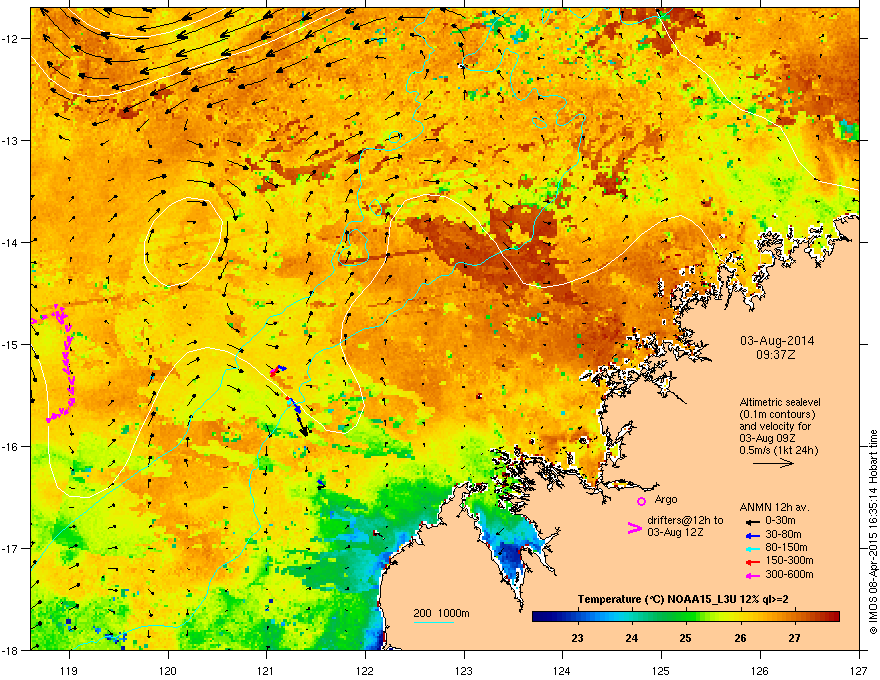The height and width of the screenshot is (680, 880).
Task: Click the '03-Aug 12Z' drifter legend text
Action: pos(675,532)
